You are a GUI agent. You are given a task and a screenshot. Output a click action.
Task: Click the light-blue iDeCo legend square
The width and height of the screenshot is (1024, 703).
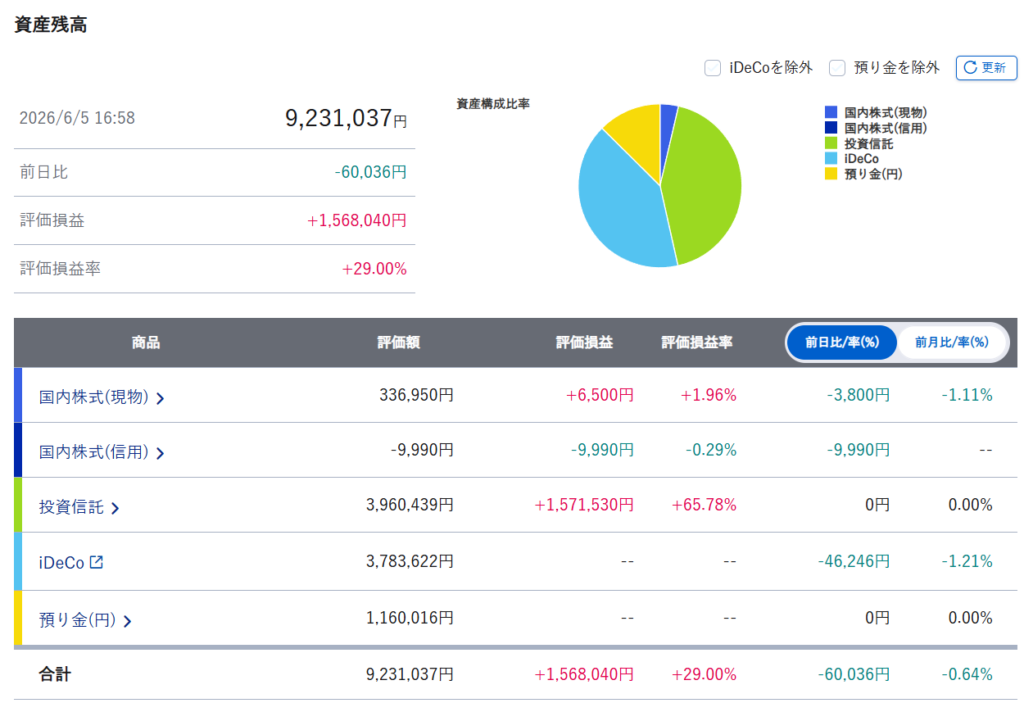(x=831, y=158)
